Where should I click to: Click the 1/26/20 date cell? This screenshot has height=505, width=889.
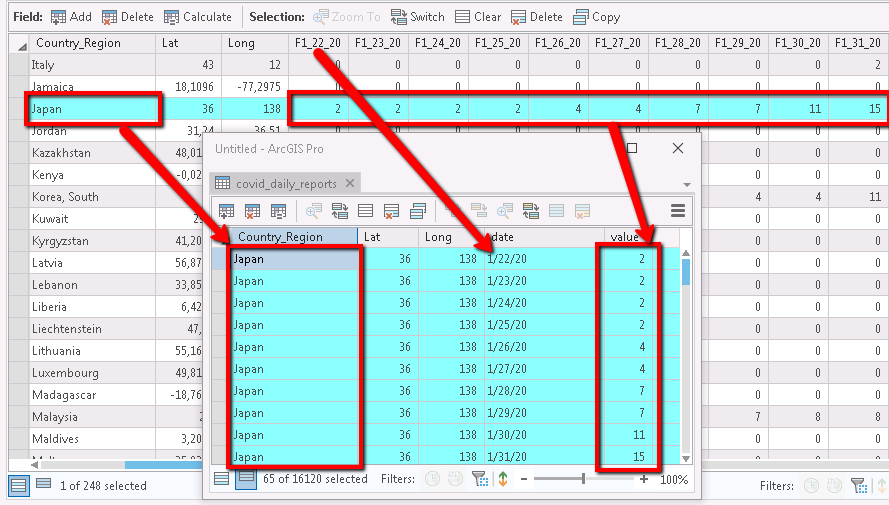[x=543, y=347]
